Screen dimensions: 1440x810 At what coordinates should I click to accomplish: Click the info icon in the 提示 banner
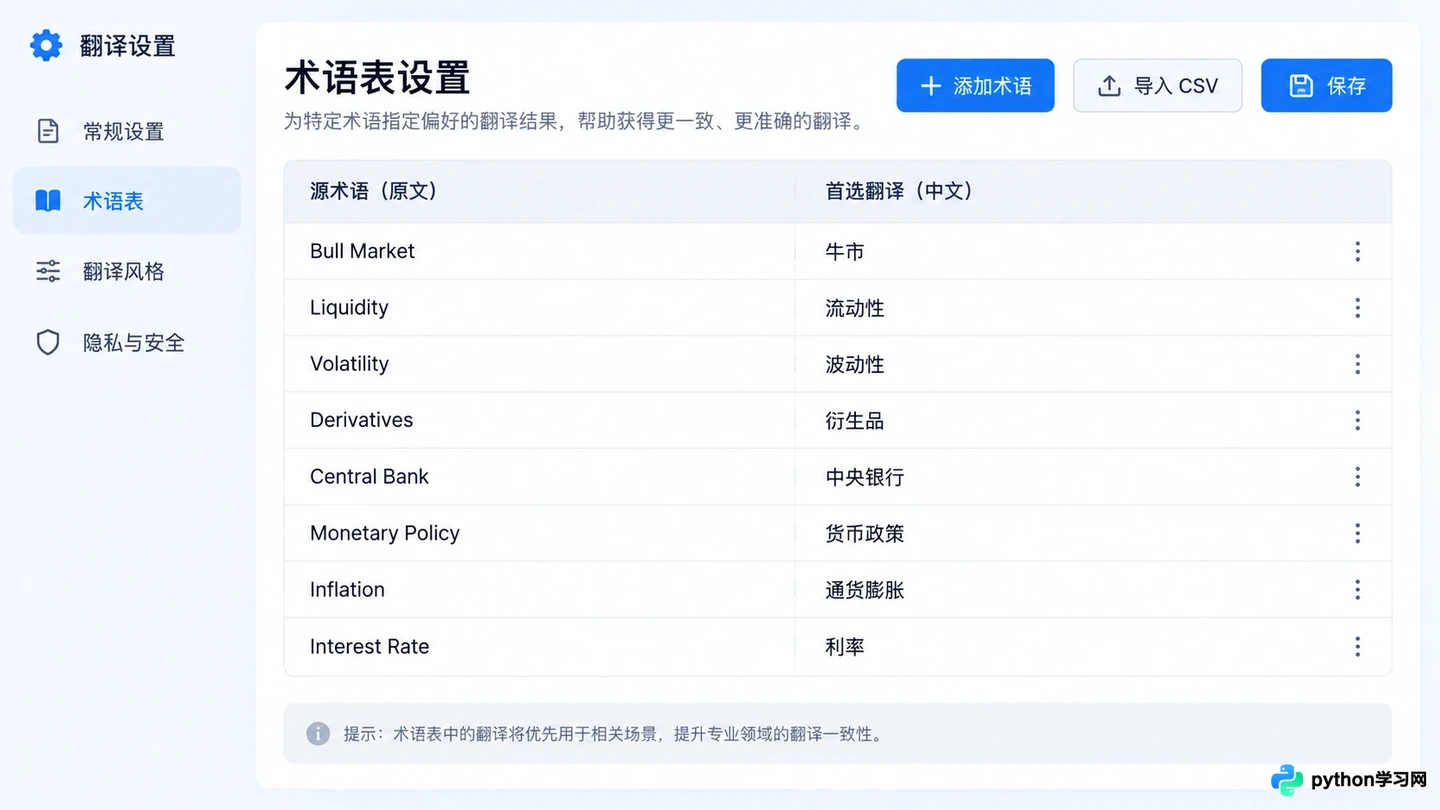318,734
